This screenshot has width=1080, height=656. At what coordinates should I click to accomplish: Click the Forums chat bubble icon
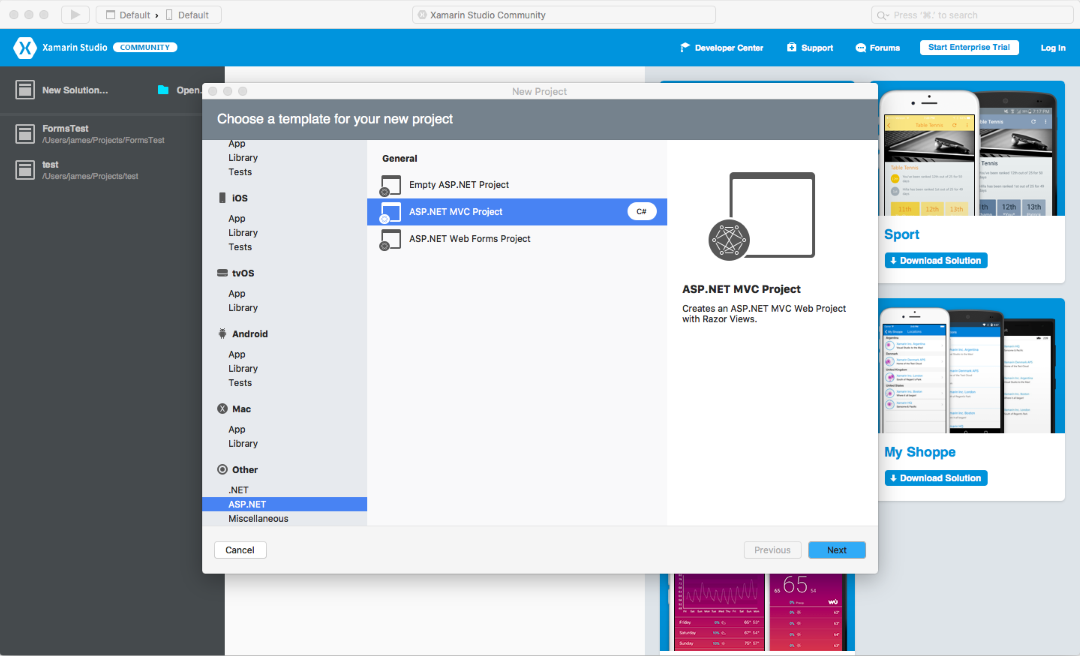[x=861, y=48]
